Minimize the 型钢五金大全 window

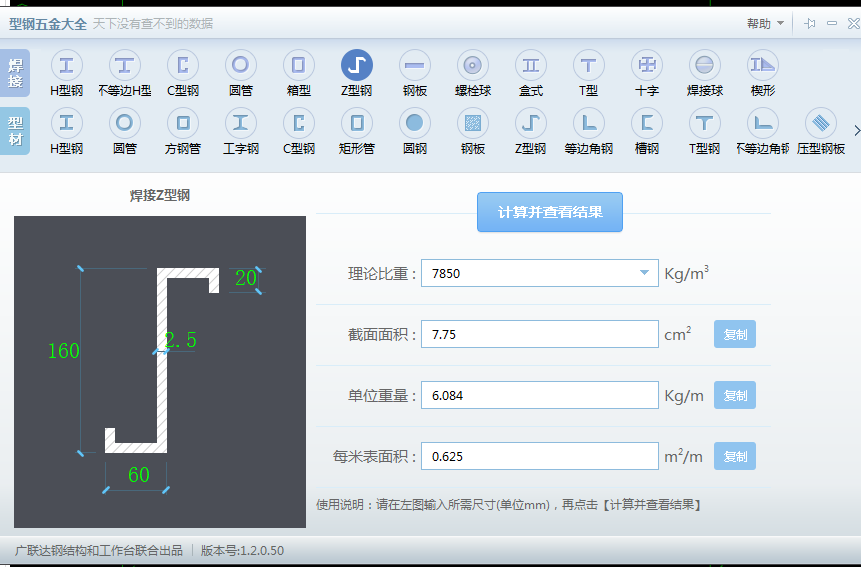pyautogui.click(x=832, y=24)
